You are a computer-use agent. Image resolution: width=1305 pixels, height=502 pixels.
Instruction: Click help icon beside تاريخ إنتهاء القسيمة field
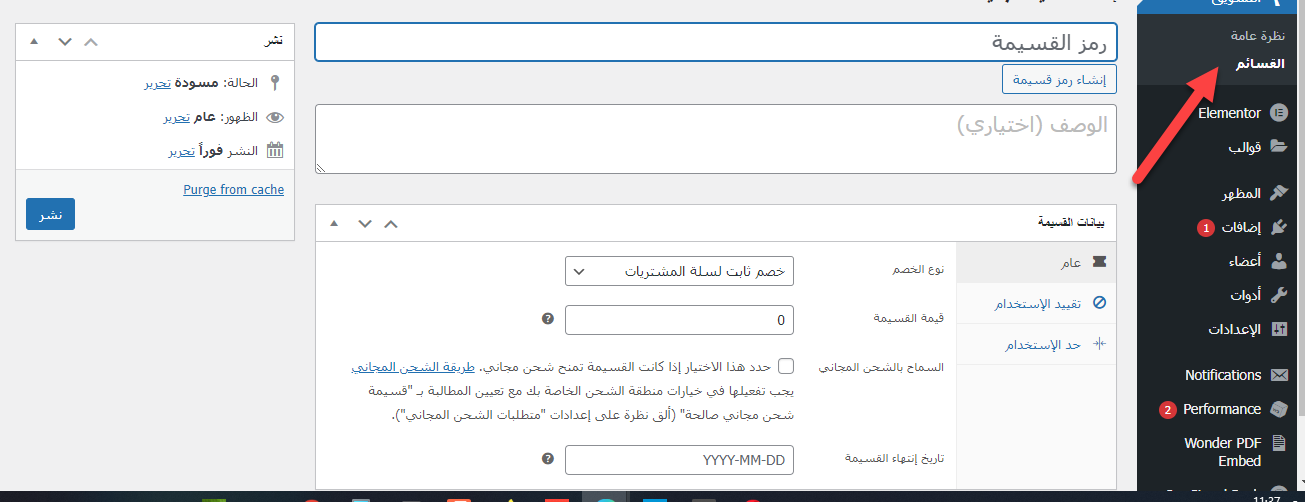[x=547, y=459]
